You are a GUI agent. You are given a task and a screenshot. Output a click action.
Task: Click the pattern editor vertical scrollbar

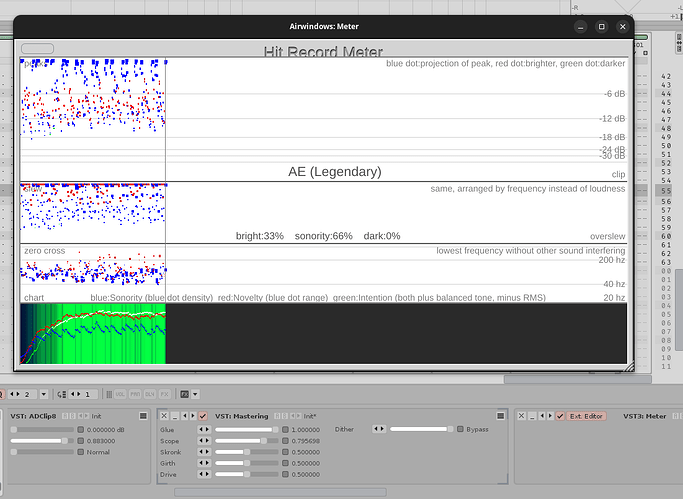click(679, 309)
